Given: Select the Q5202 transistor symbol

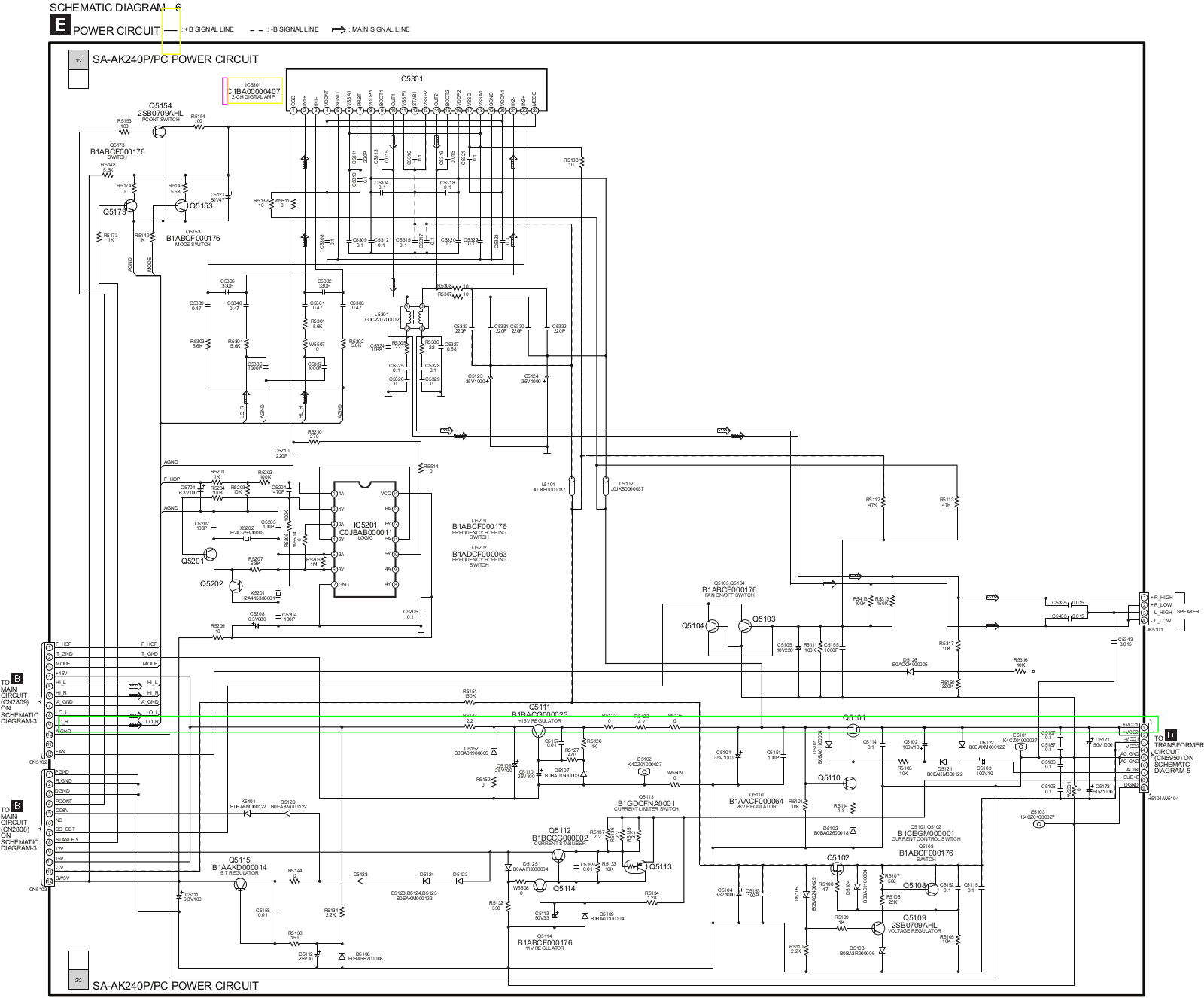Looking at the screenshot, I should 237,584.
